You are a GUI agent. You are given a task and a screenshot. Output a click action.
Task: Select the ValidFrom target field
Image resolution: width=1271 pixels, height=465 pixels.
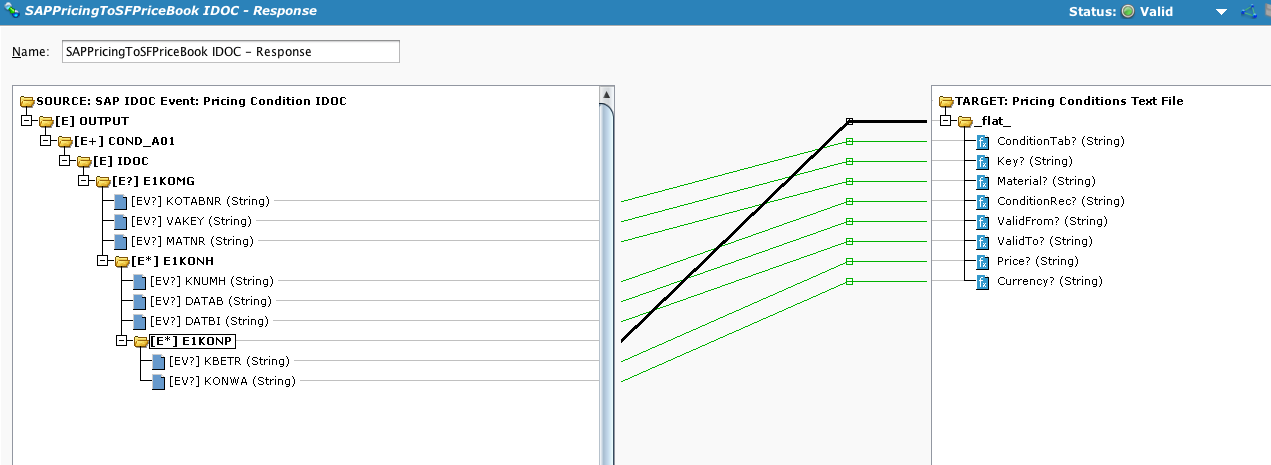pyautogui.click(x=1052, y=221)
